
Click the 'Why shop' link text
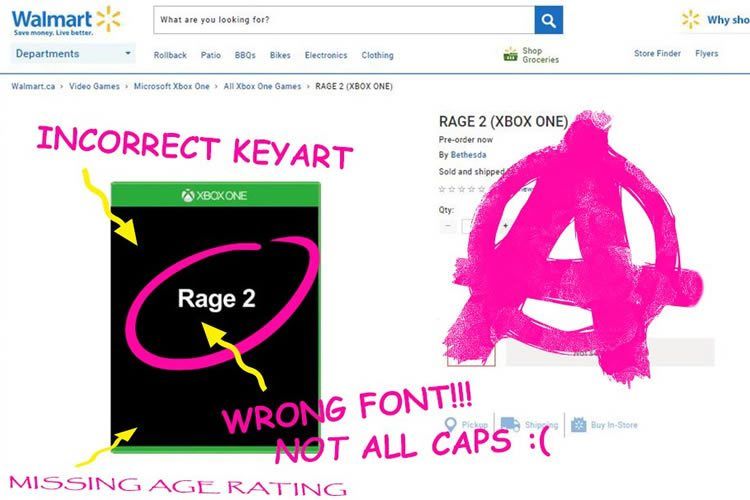[x=728, y=20]
